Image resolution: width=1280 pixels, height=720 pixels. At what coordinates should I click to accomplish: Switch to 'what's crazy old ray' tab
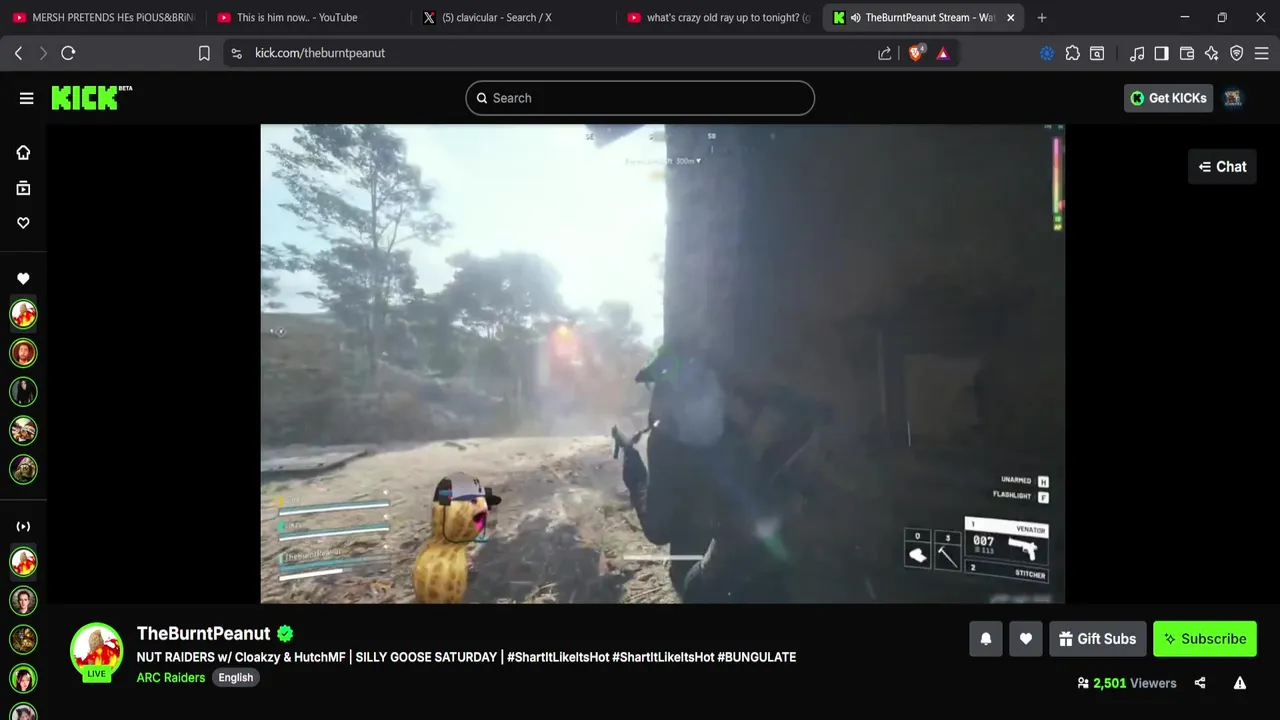[718, 18]
